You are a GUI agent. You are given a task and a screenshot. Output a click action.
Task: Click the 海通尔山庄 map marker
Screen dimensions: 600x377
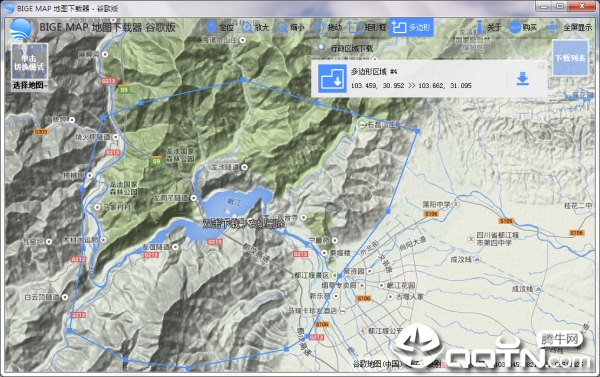click(243, 40)
